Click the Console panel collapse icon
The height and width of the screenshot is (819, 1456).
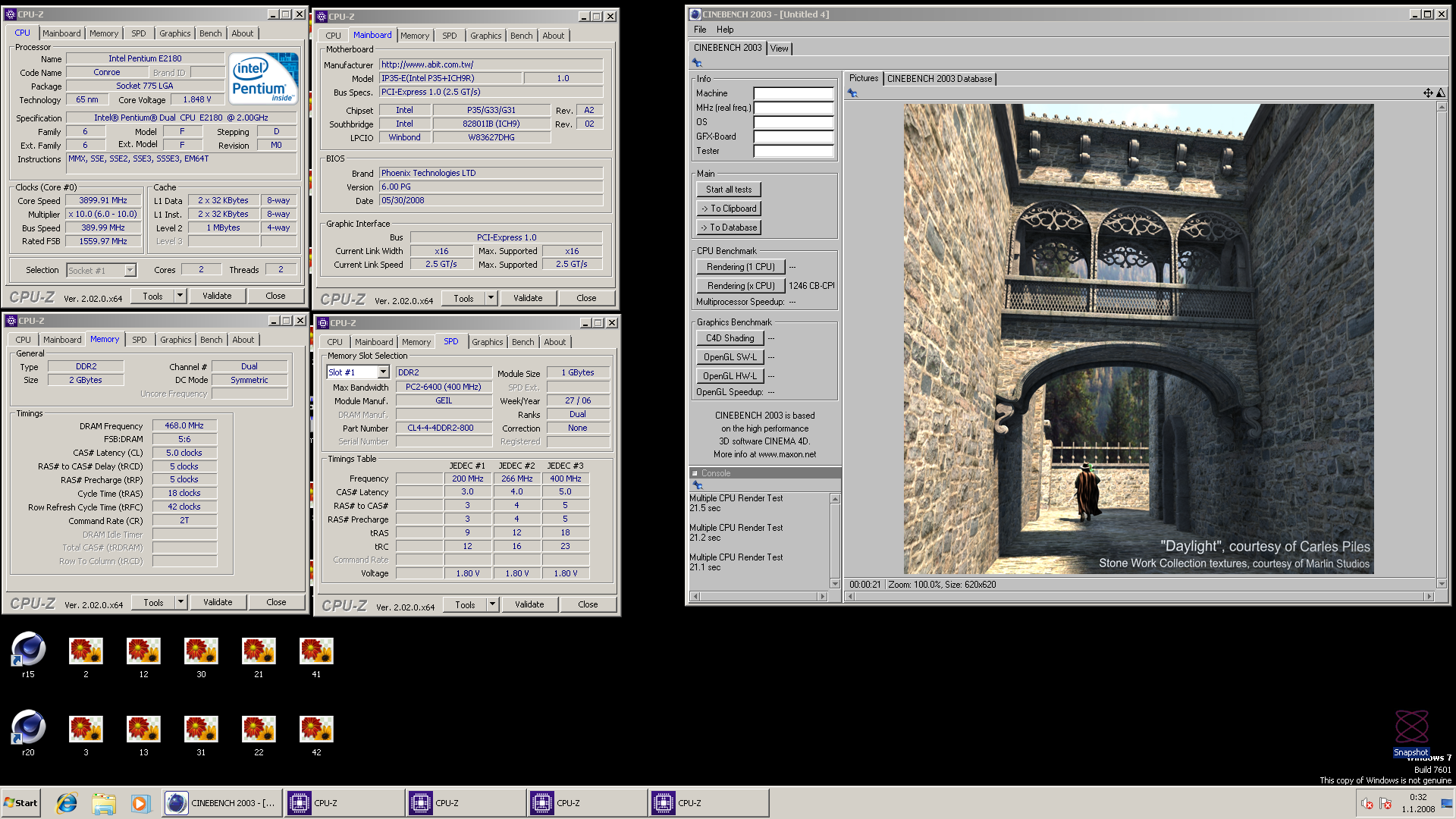tap(695, 473)
